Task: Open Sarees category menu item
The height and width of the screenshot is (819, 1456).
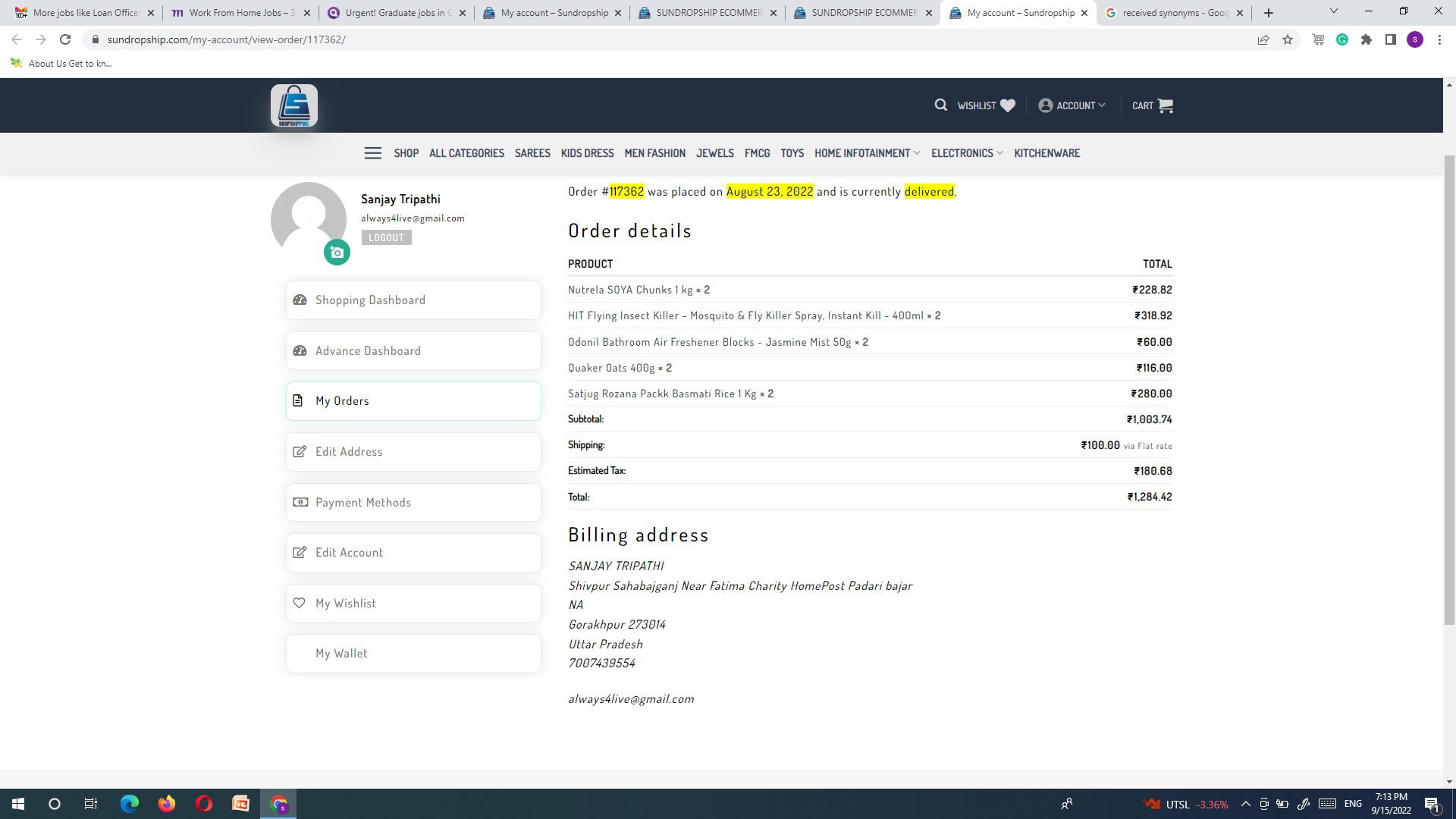Action: 532,153
